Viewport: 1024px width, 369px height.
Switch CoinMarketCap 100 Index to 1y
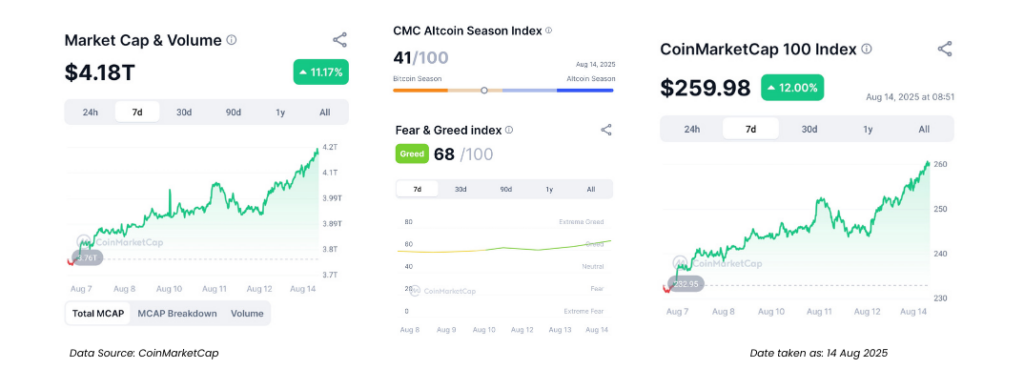tap(867, 129)
